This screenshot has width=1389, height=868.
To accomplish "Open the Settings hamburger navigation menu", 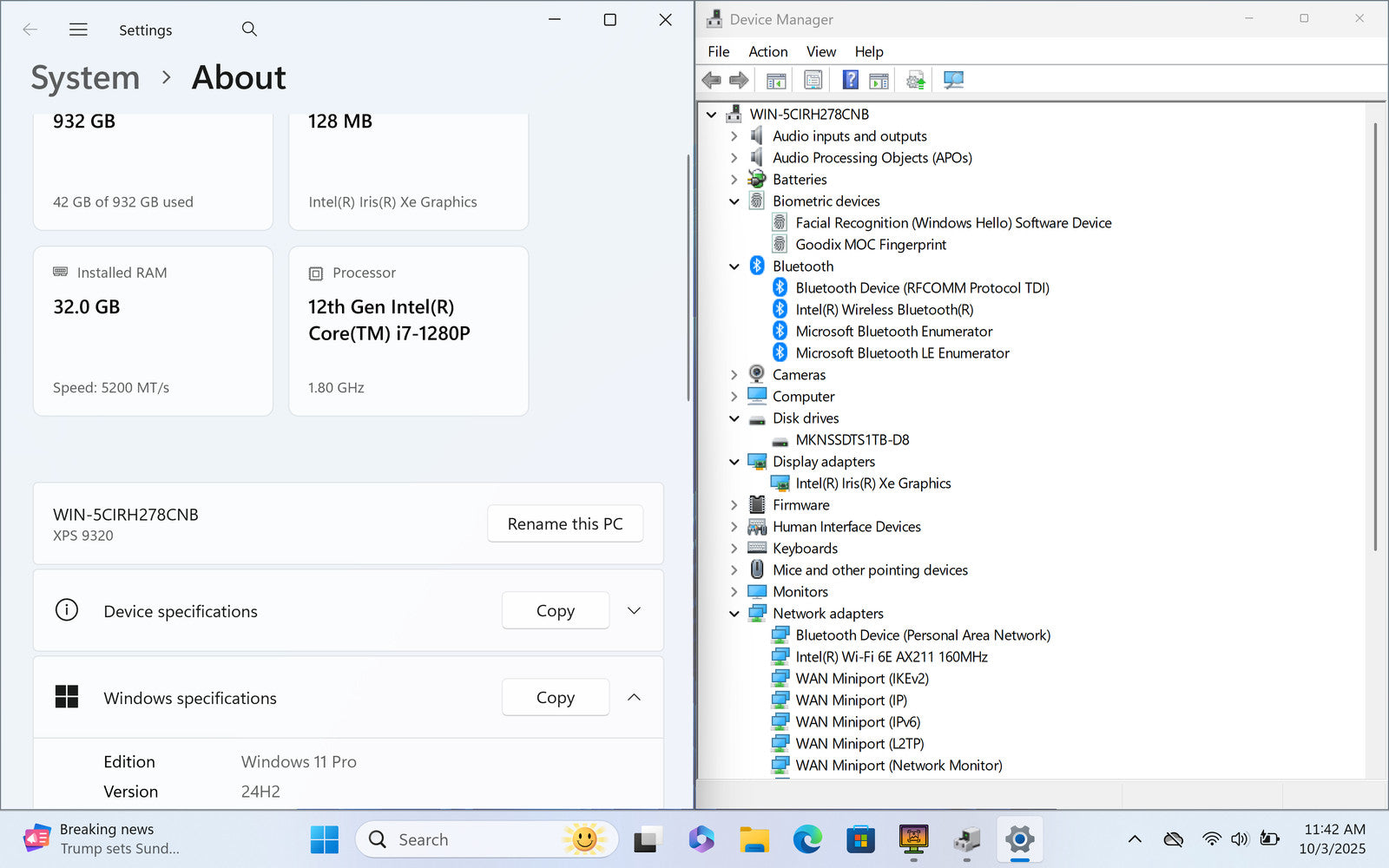I will 78,30.
